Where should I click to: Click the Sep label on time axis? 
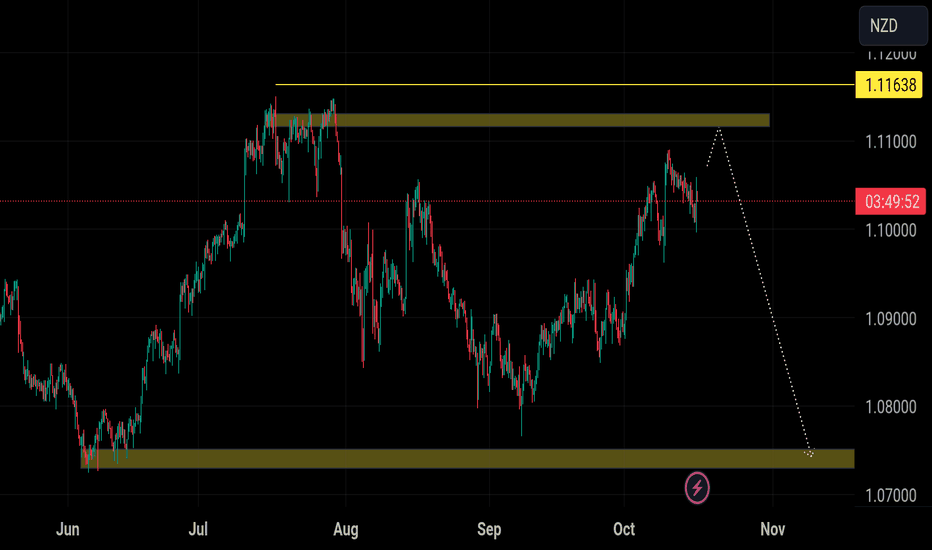(x=489, y=529)
